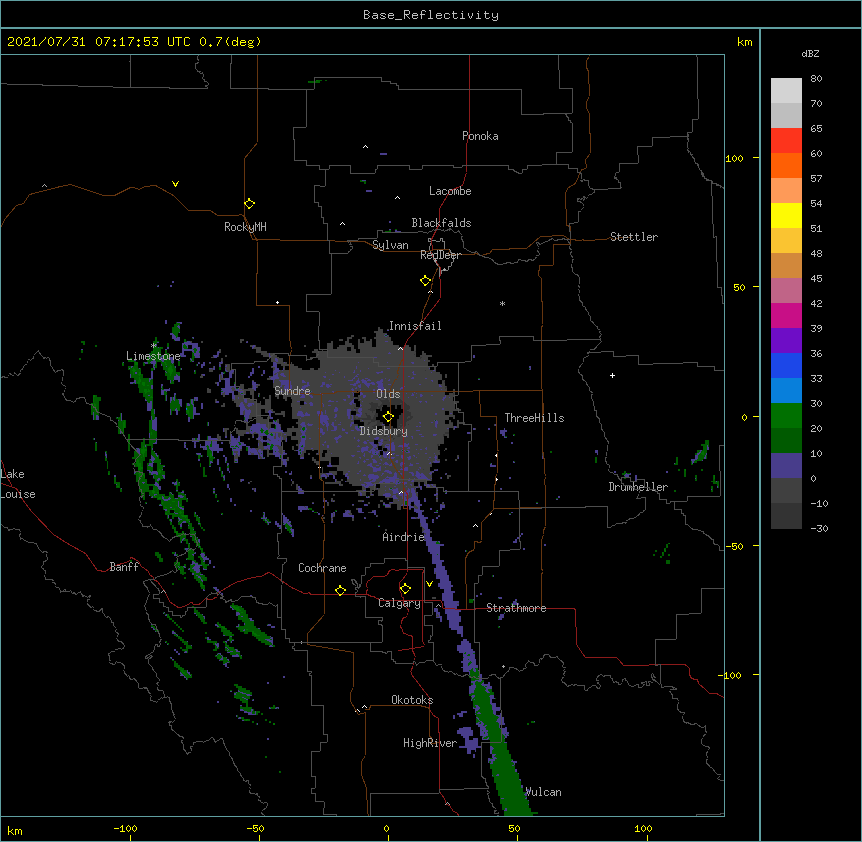862x842 pixels.
Task: Click the Banff town label
Action: pos(124,567)
